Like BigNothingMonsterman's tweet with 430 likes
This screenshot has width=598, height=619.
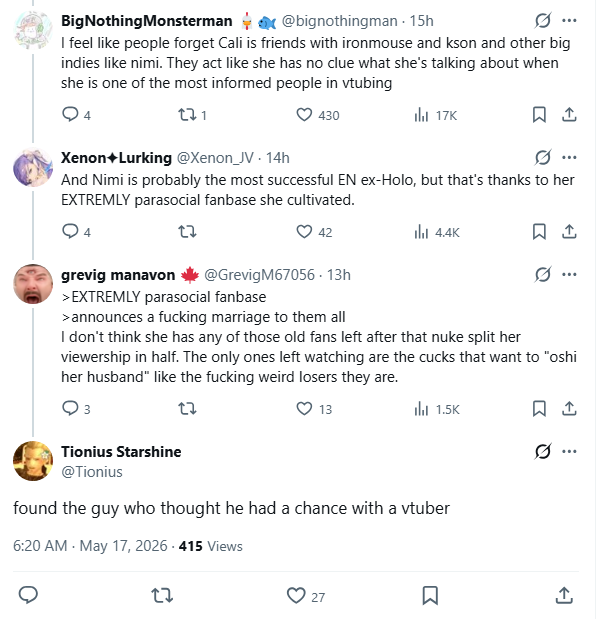pos(317,115)
